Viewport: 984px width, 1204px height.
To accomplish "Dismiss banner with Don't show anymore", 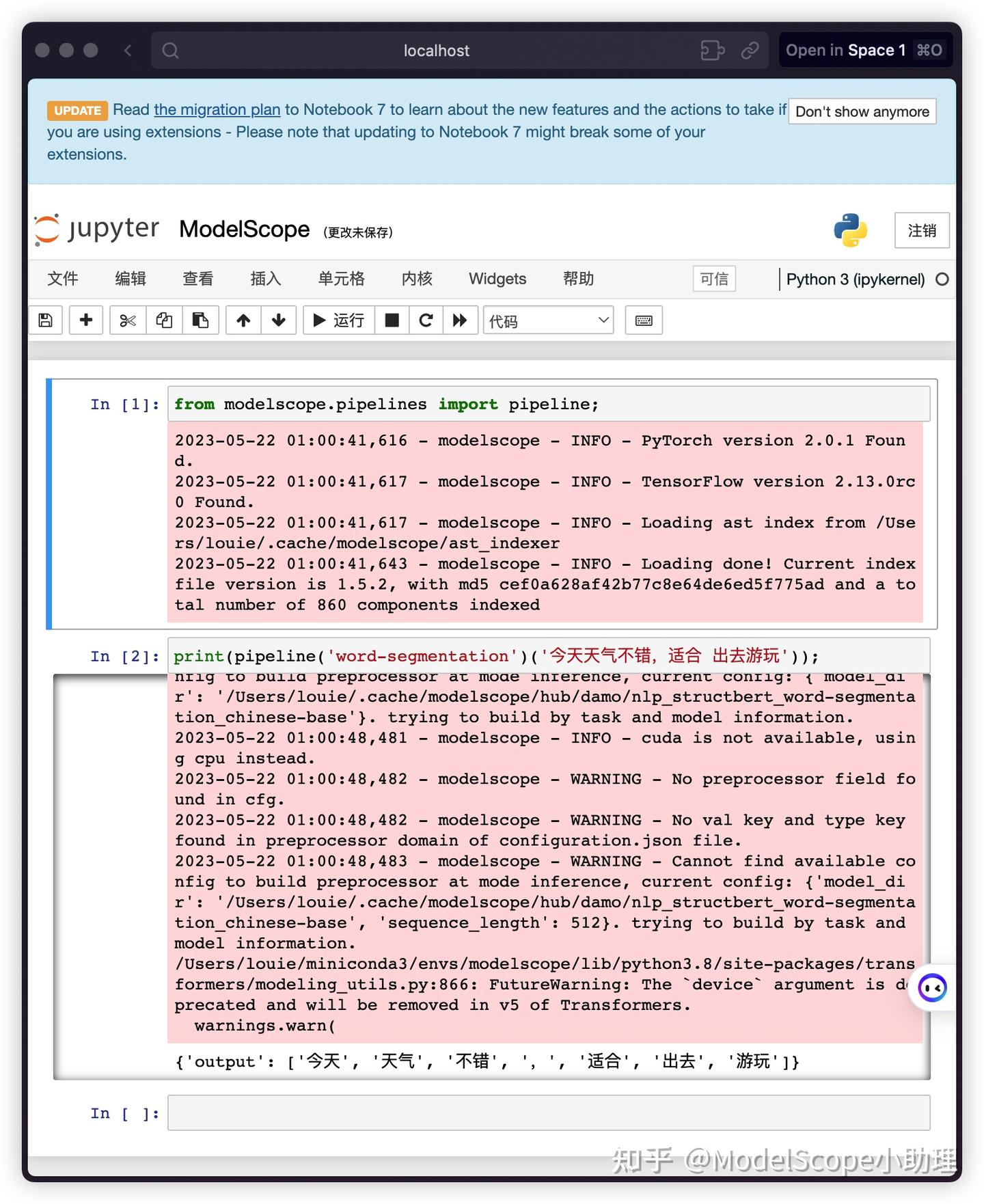I will [x=862, y=111].
